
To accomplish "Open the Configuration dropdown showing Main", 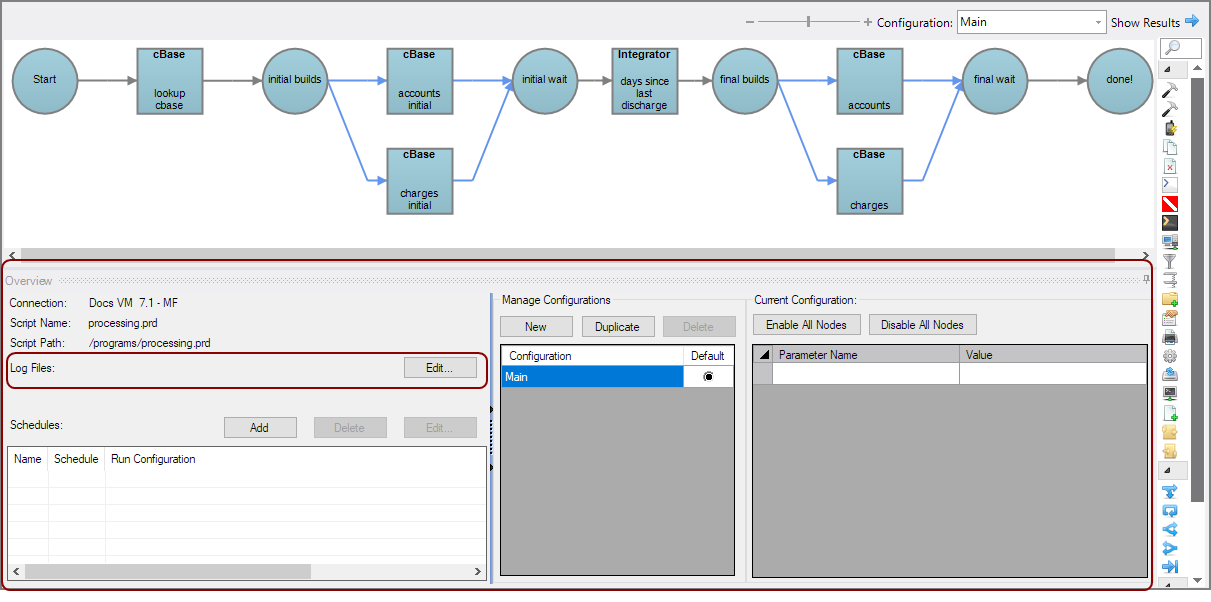I will click(x=1031, y=22).
